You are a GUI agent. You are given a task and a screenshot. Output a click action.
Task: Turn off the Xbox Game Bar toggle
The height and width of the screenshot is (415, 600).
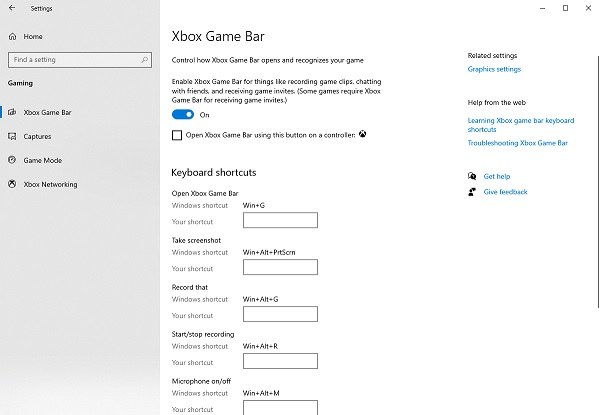(183, 115)
